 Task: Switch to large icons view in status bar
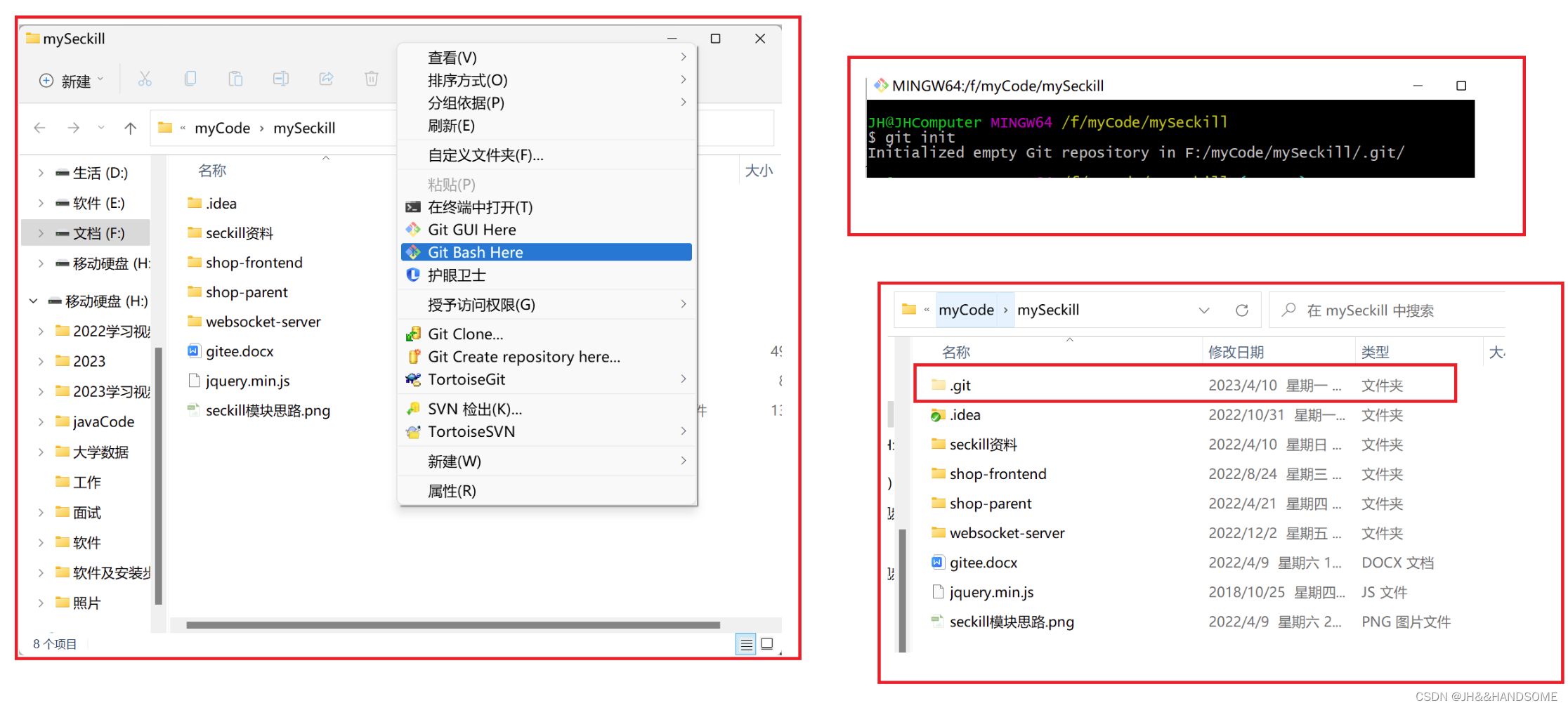pos(767,643)
